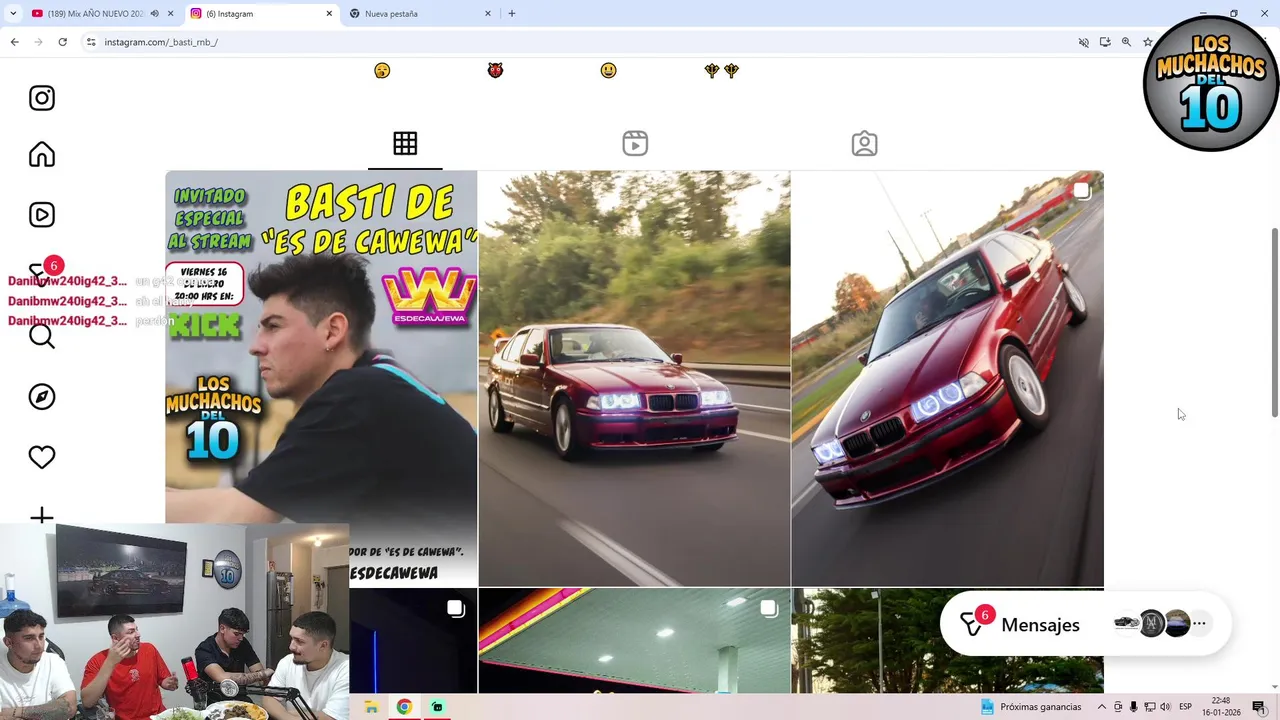Open the gas station ceiling lights post
The image size is (1280, 720).
634,641
